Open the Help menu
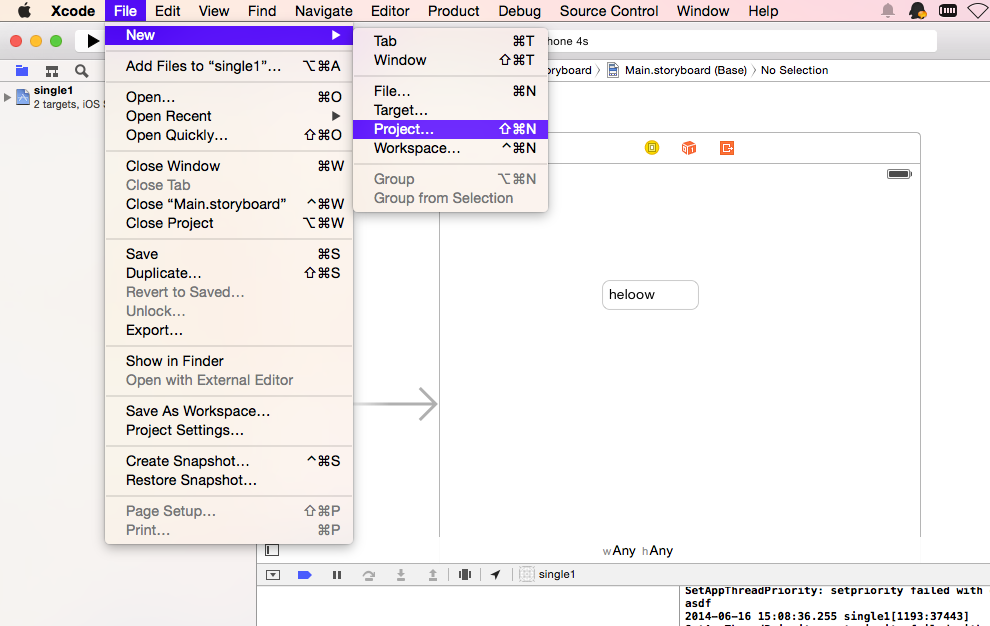This screenshot has width=990, height=626. (x=763, y=11)
